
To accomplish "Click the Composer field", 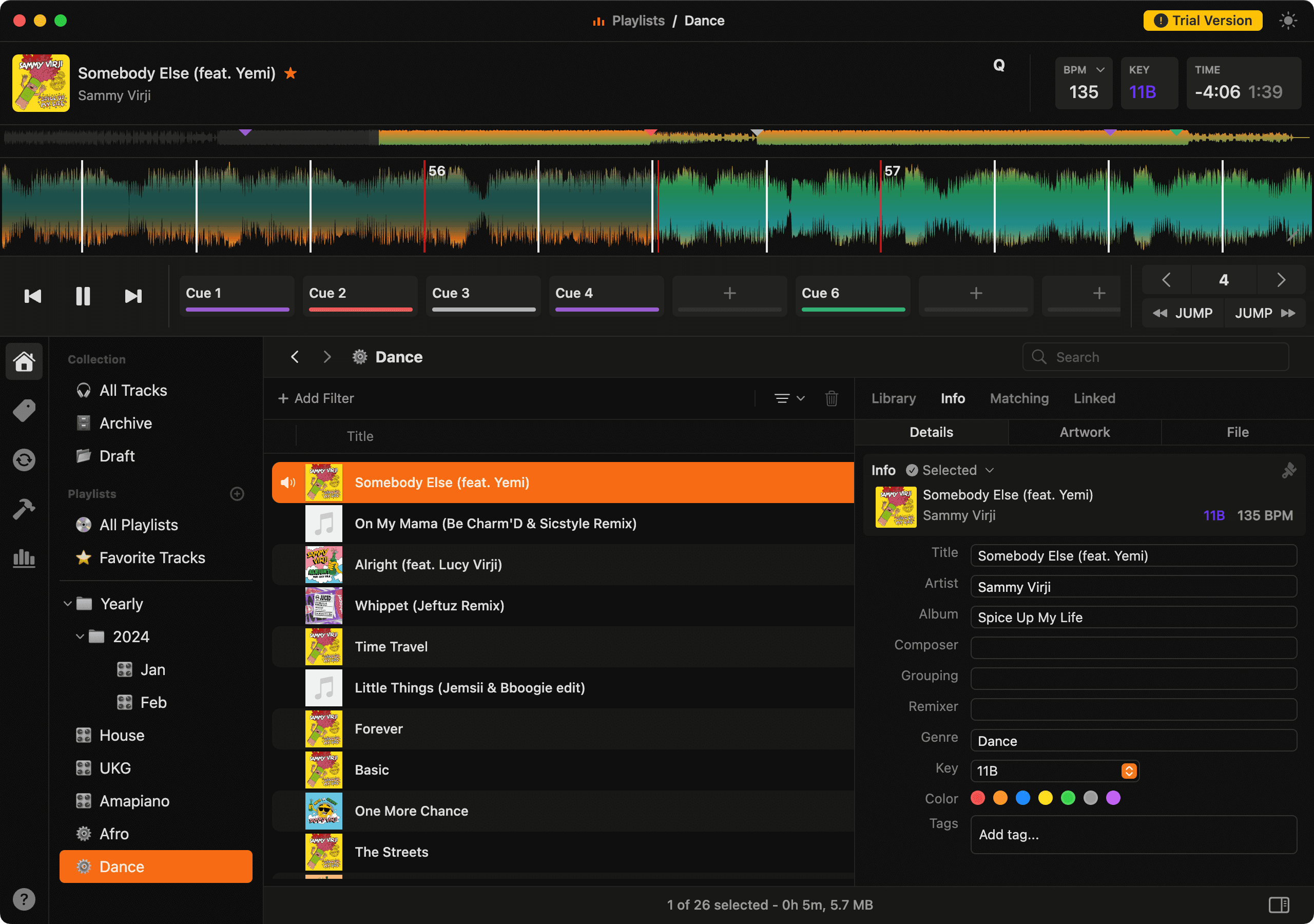I will 1133,647.
